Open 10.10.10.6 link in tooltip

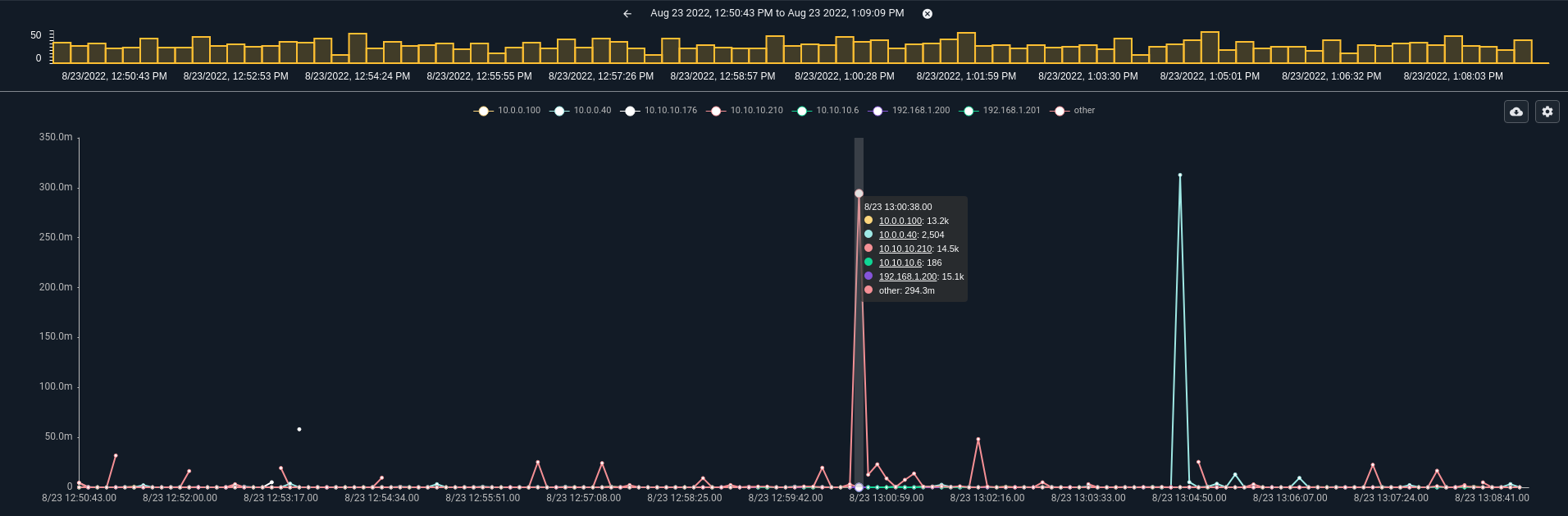coord(900,263)
